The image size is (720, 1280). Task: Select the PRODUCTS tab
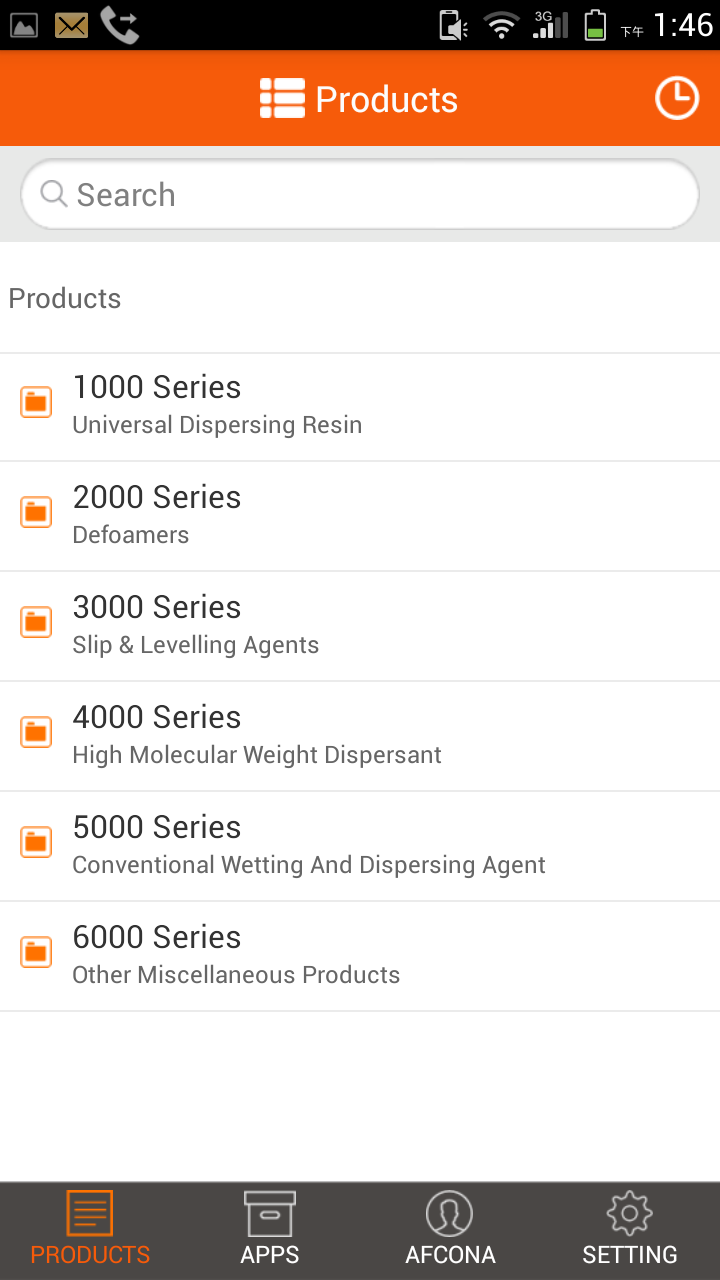pyautogui.click(x=90, y=1230)
